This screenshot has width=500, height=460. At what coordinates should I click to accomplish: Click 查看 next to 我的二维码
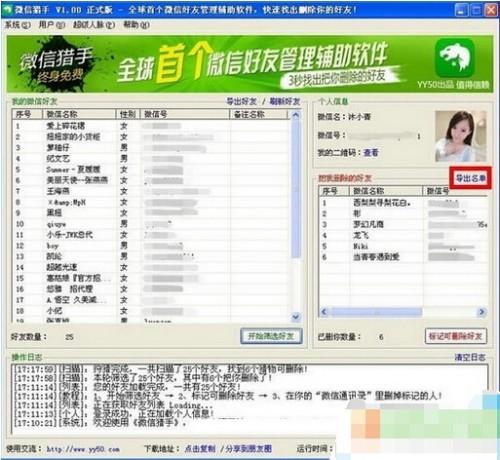(x=371, y=153)
